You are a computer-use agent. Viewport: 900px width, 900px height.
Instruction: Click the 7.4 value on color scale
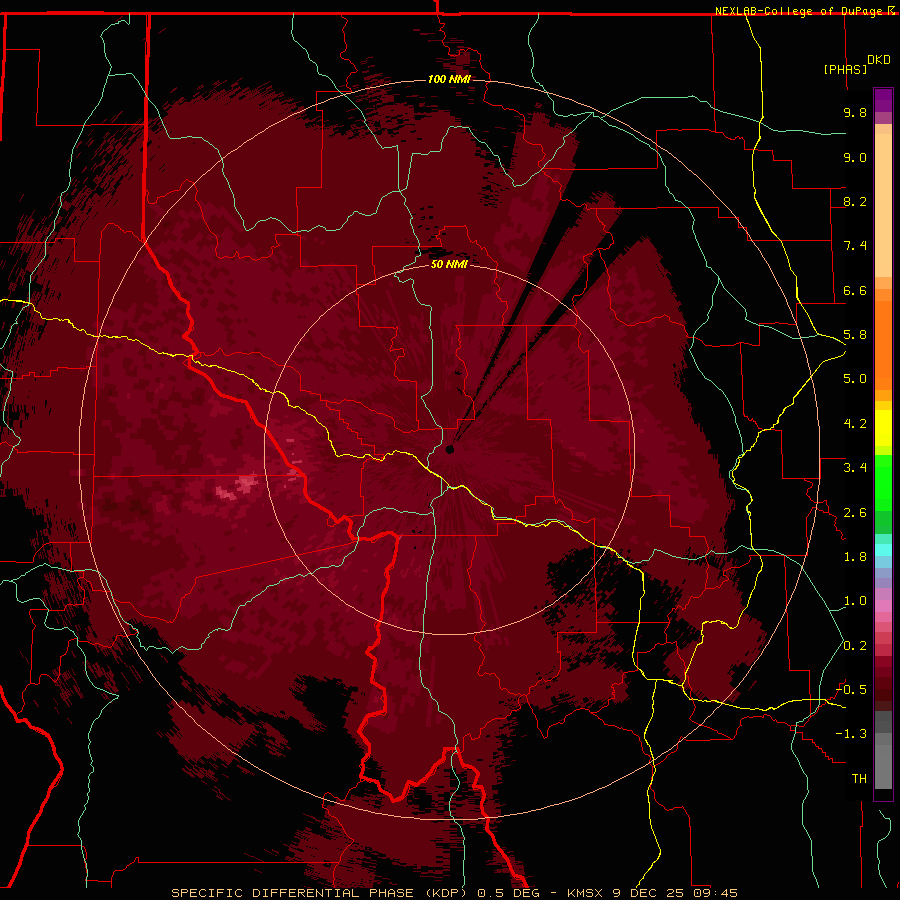855,246
